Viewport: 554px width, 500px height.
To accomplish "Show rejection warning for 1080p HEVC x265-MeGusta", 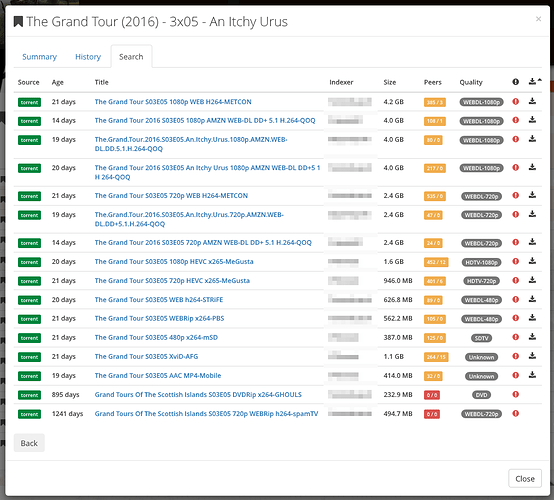I will click(515, 261).
